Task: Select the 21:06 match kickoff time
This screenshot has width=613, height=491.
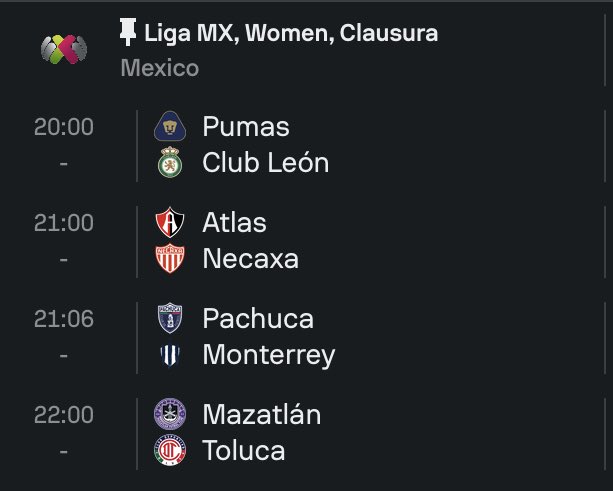Action: 63,318
